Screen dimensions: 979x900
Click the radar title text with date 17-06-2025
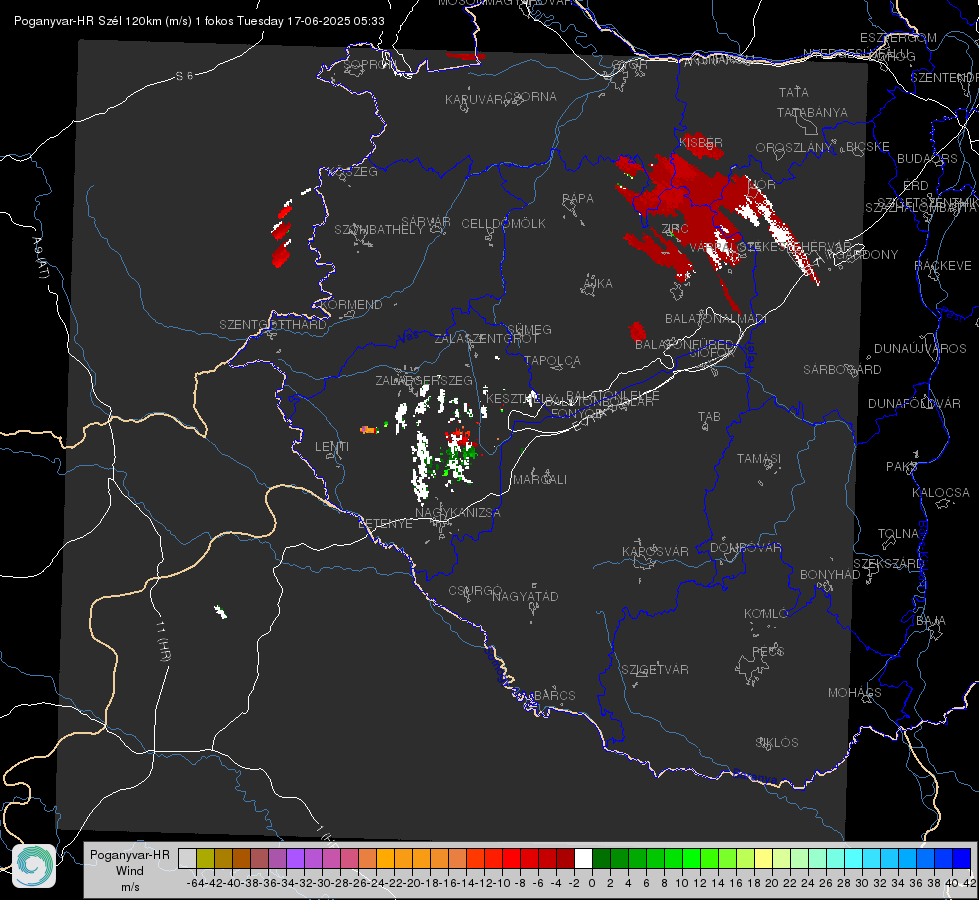pyautogui.click(x=199, y=21)
